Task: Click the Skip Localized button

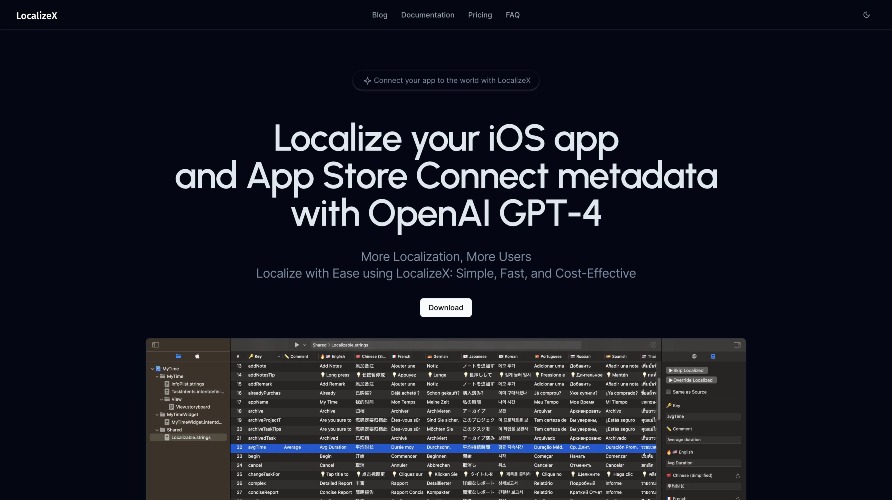Action: coord(687,370)
